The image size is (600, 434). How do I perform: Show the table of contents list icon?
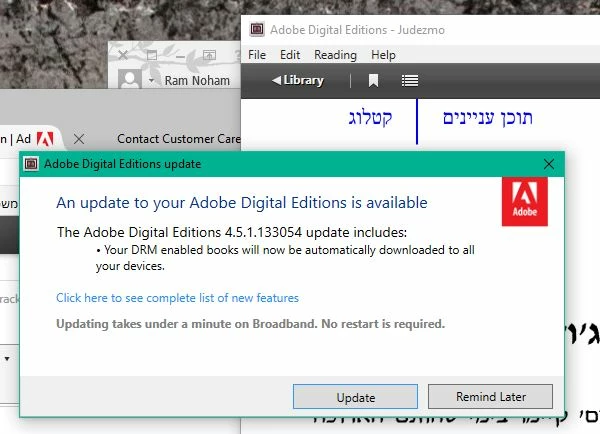pyautogui.click(x=410, y=81)
